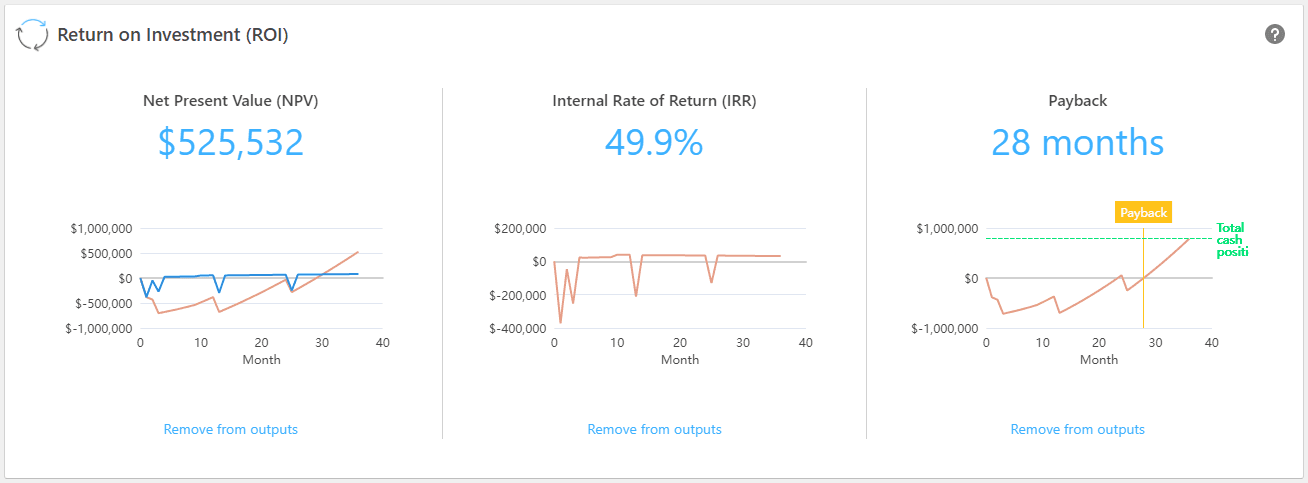Remove Internal Rate of Return from outputs

654,429
